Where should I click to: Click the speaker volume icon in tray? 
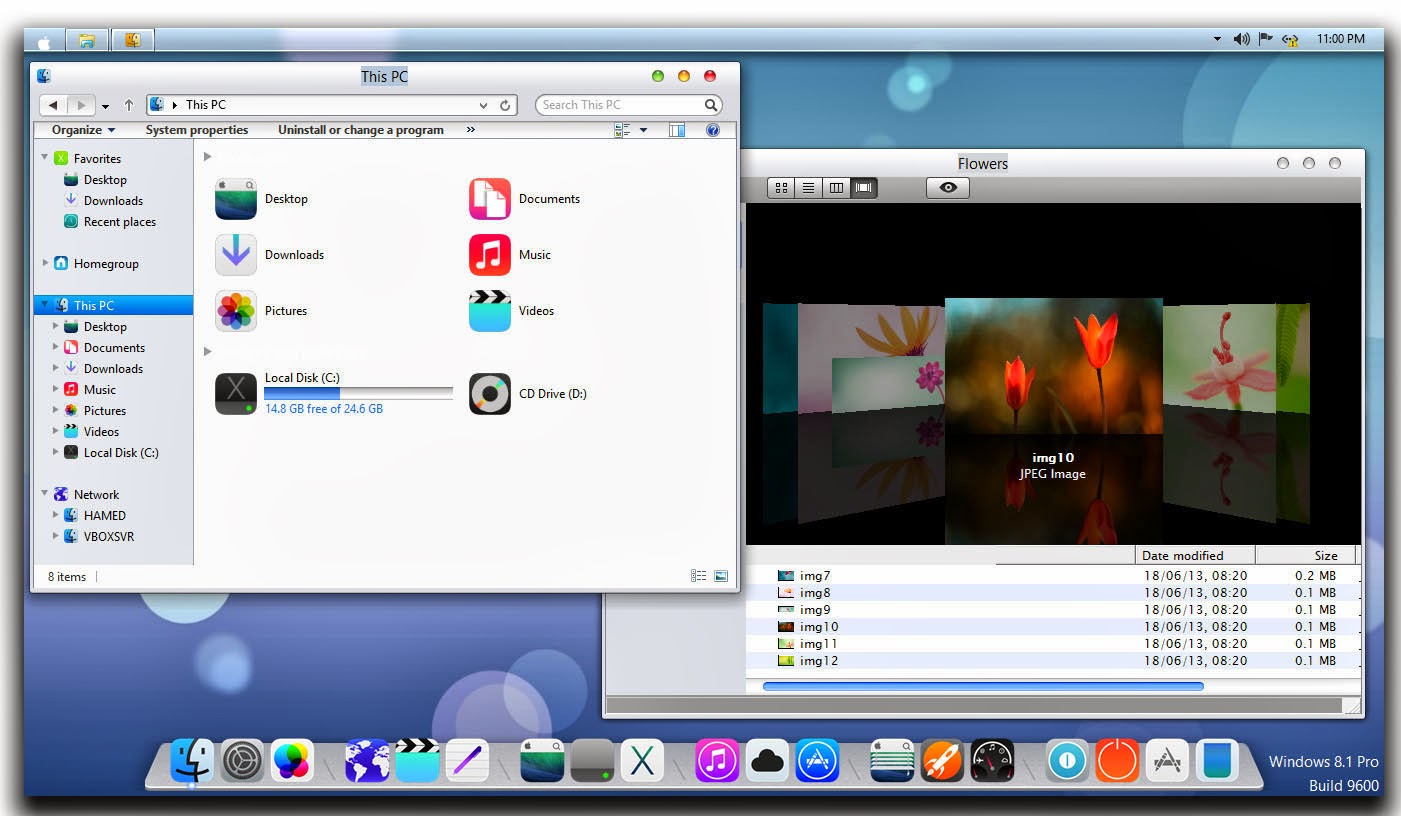click(1241, 39)
